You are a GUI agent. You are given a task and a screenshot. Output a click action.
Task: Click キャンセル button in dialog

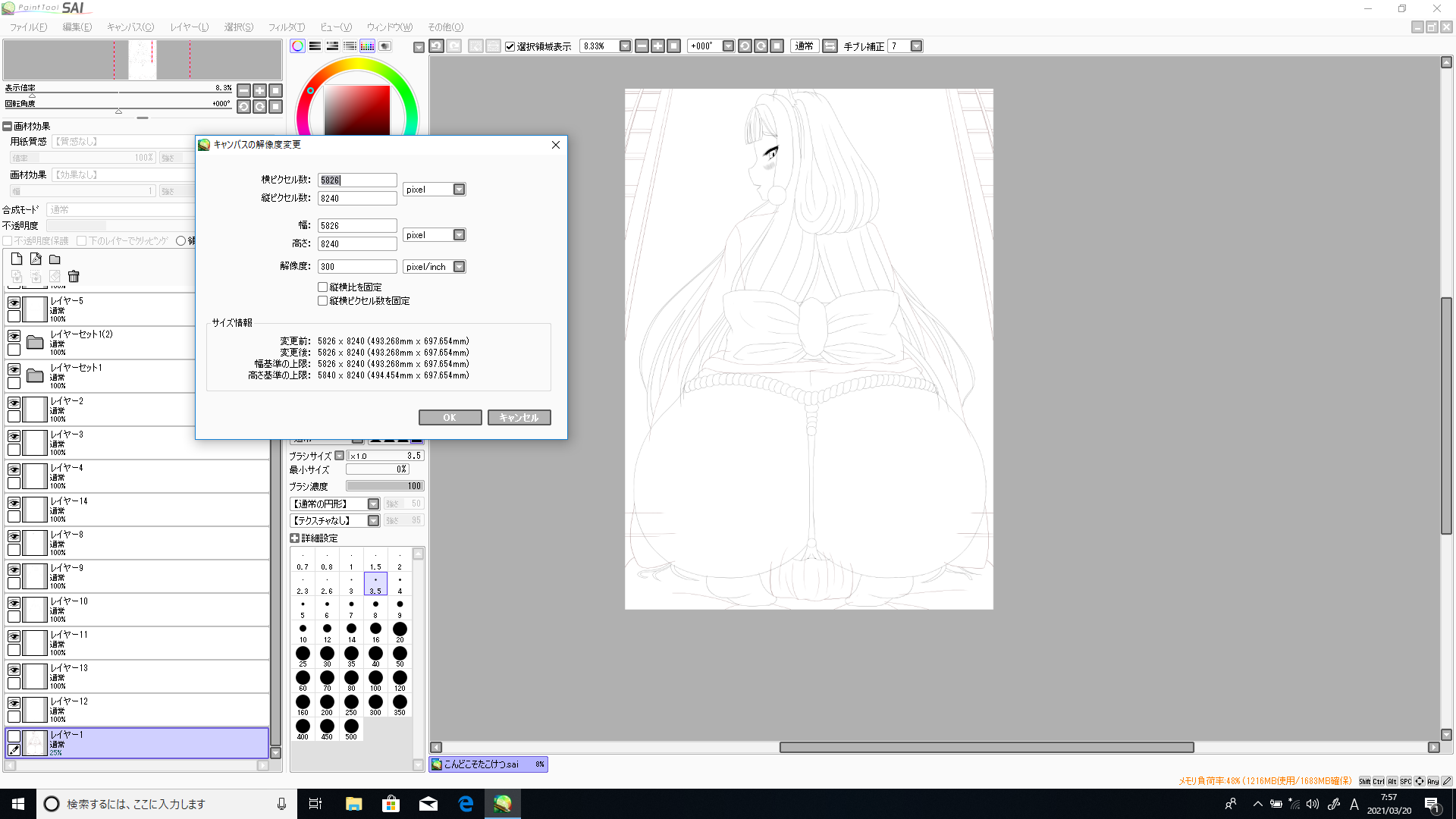(519, 418)
